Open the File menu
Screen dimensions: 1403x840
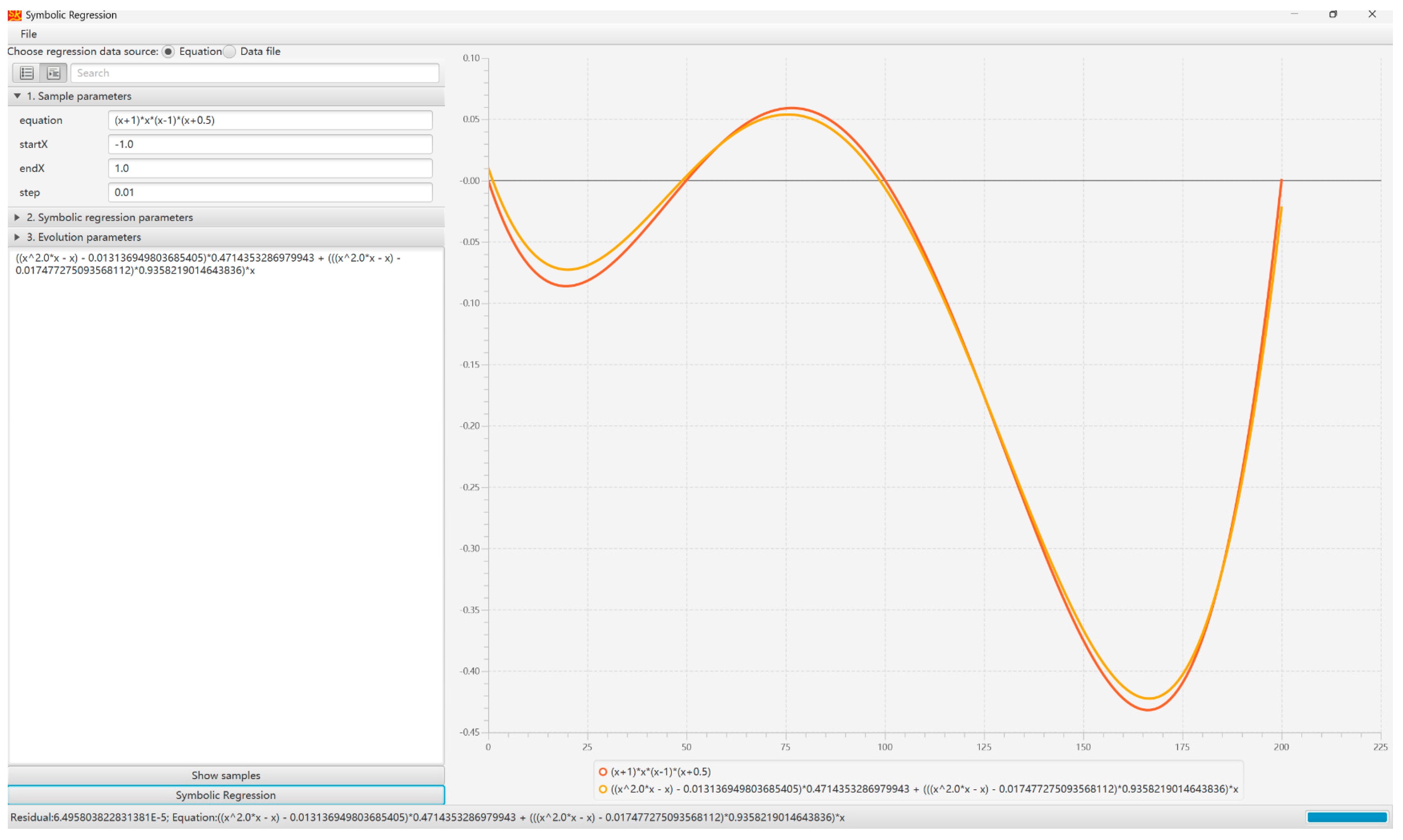pyautogui.click(x=28, y=34)
